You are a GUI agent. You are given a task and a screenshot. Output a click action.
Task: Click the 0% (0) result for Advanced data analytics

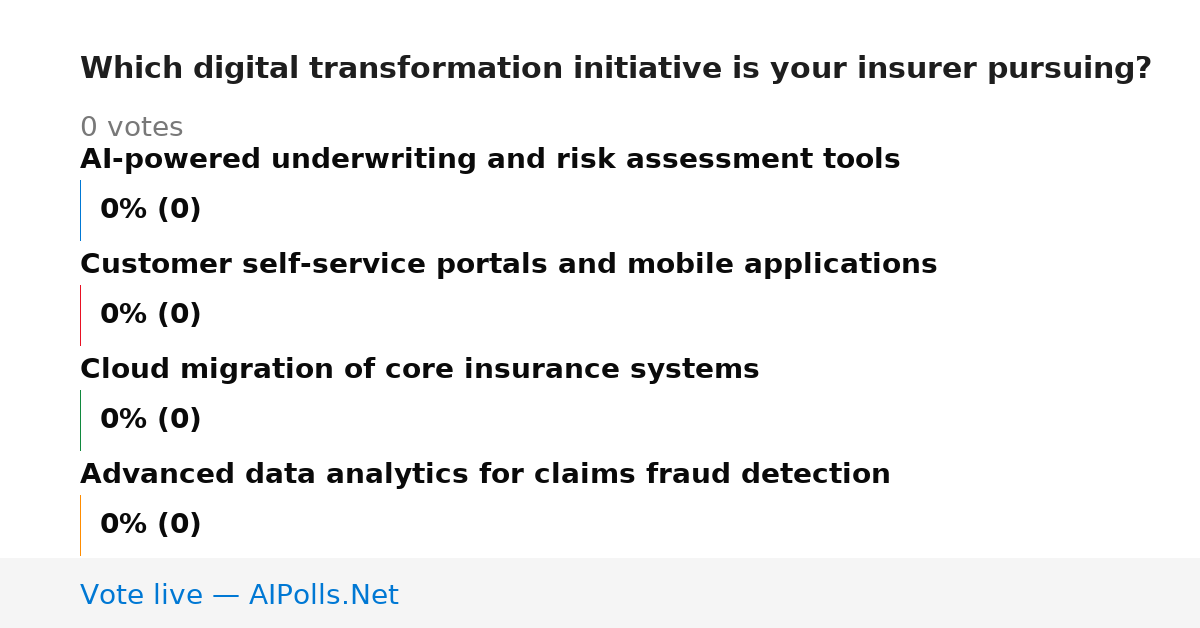pos(150,525)
